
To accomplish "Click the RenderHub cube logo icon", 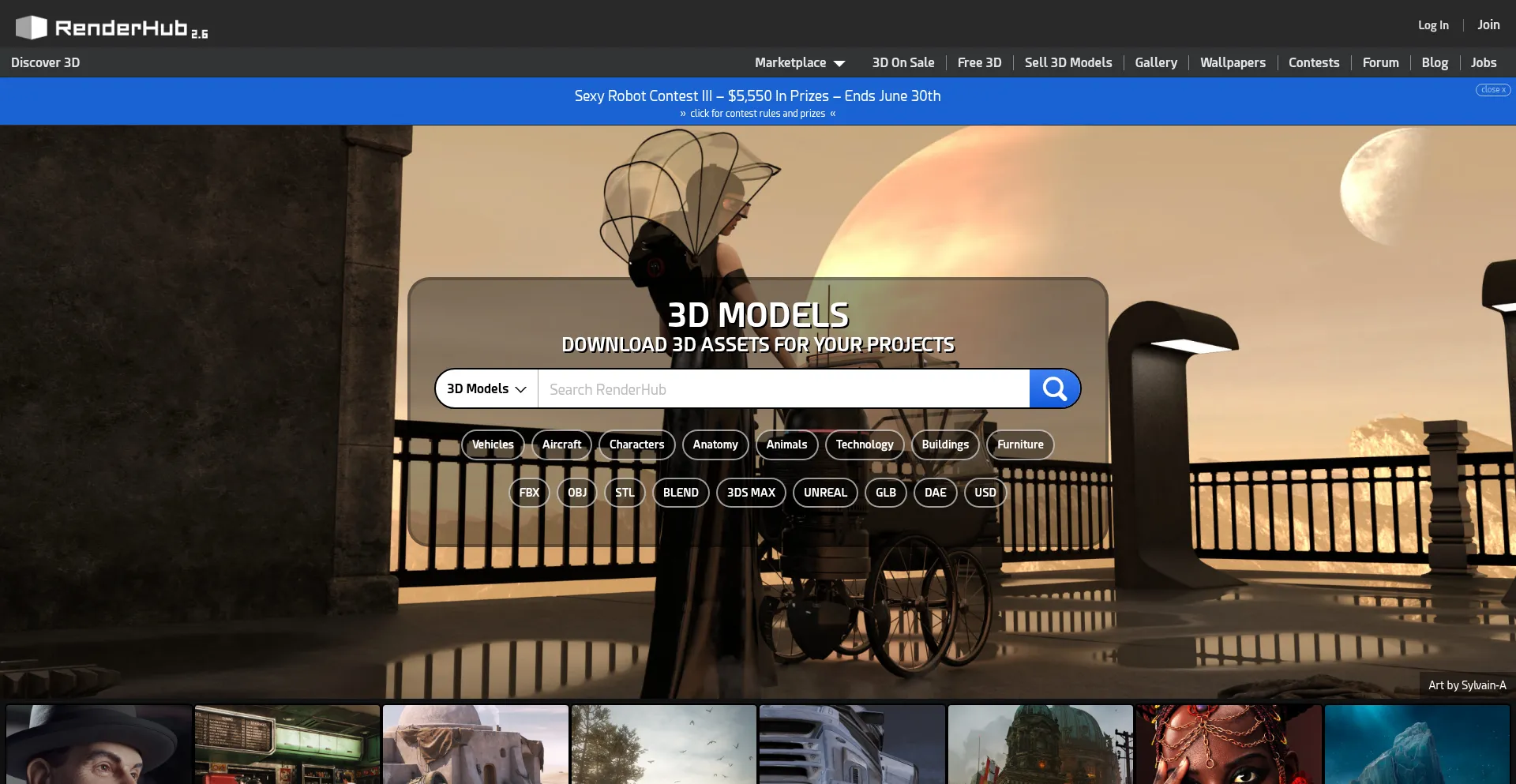I will point(32,28).
